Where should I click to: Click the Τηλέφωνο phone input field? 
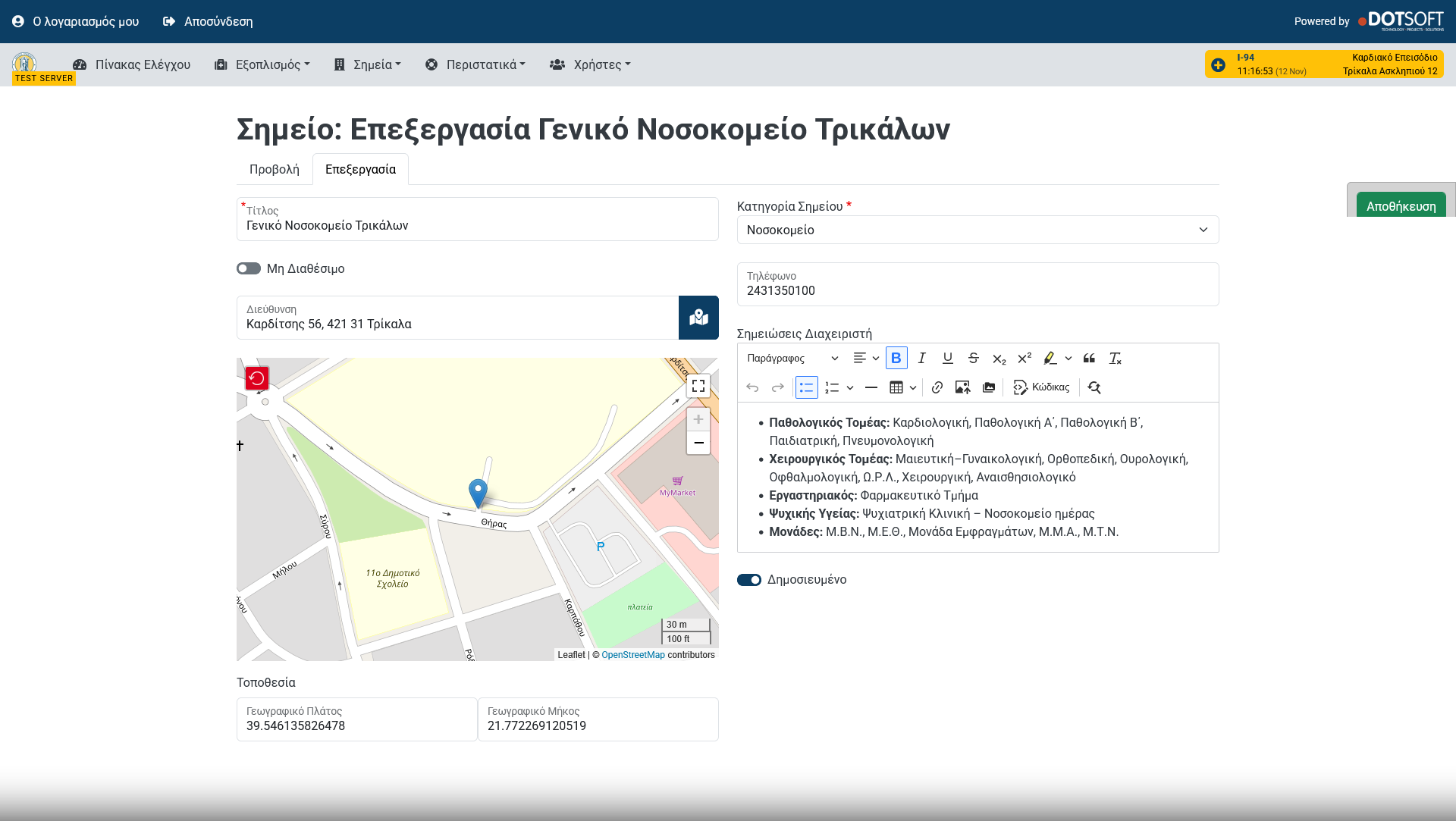pos(977,290)
